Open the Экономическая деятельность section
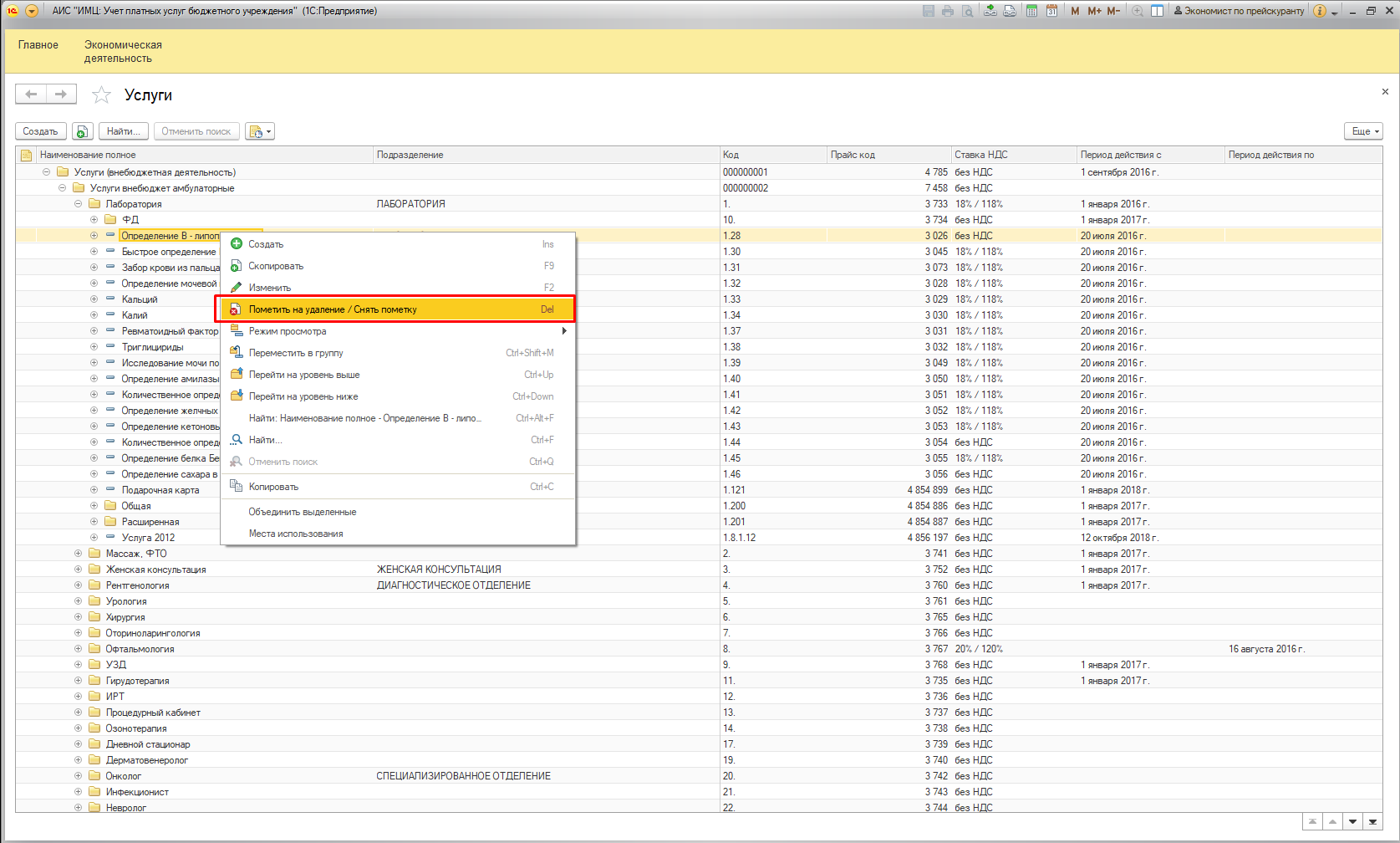This screenshot has width=1400, height=843. 123,51
